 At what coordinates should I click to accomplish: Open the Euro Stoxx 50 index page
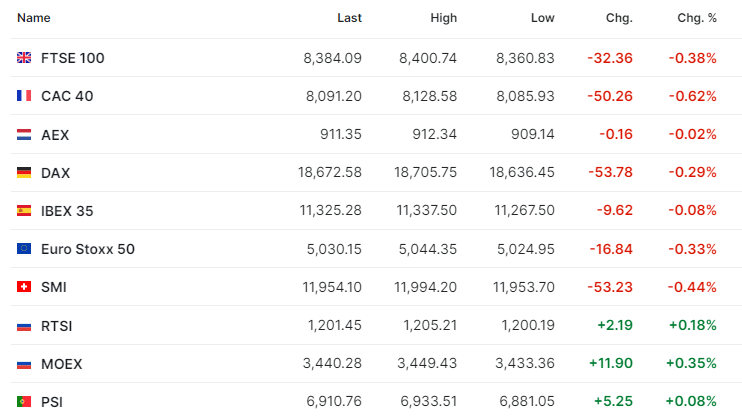point(88,249)
